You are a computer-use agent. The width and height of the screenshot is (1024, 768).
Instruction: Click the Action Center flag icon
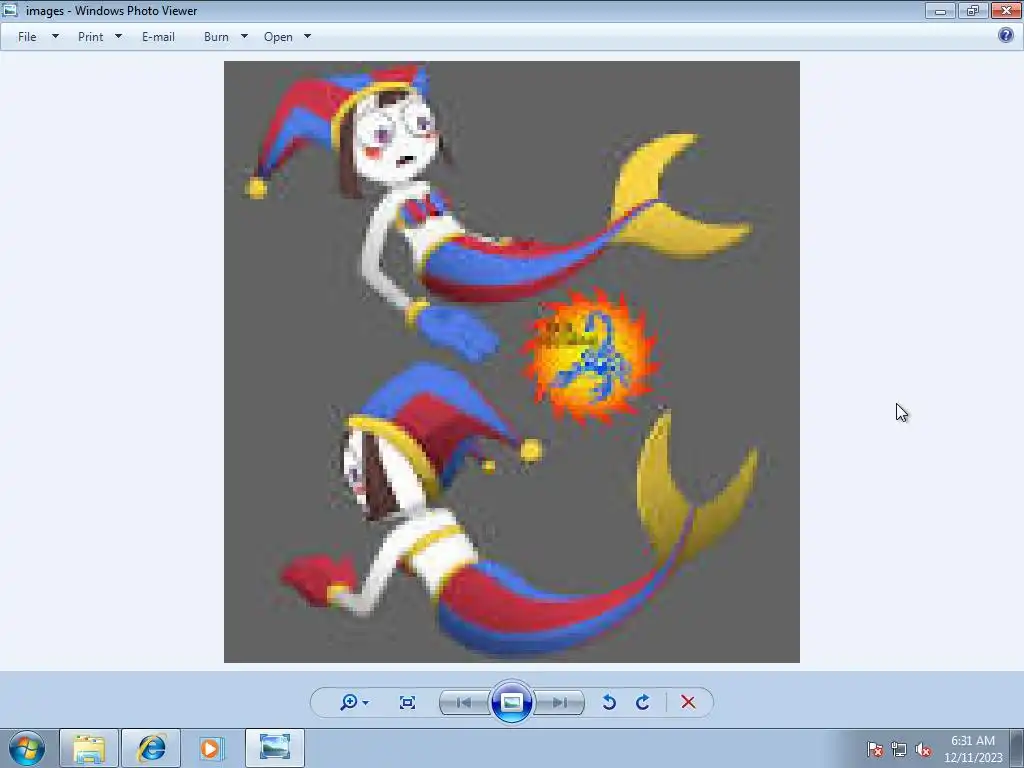pos(875,749)
